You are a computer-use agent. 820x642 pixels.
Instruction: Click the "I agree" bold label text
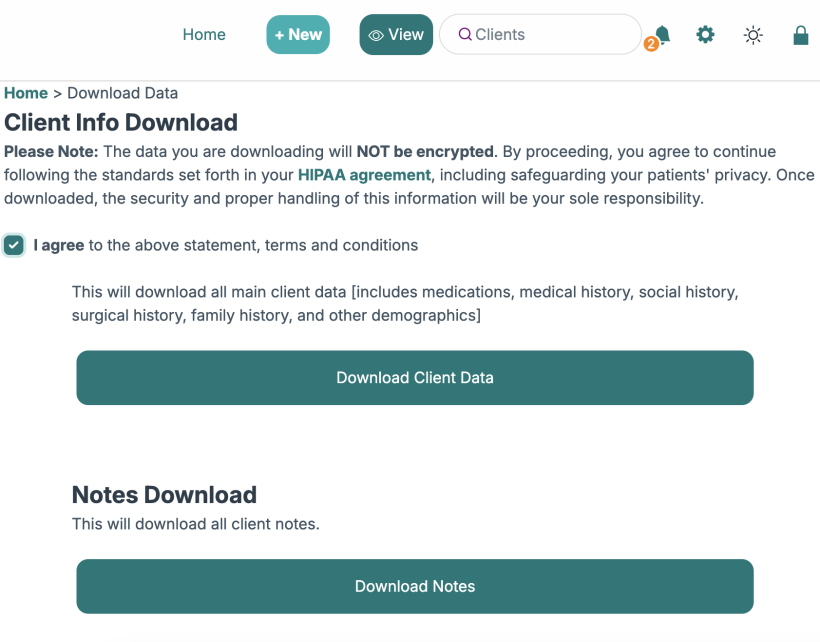coord(59,245)
